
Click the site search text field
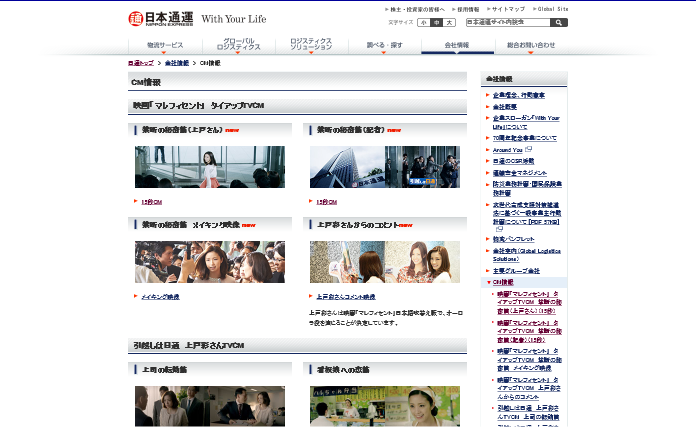point(508,22)
